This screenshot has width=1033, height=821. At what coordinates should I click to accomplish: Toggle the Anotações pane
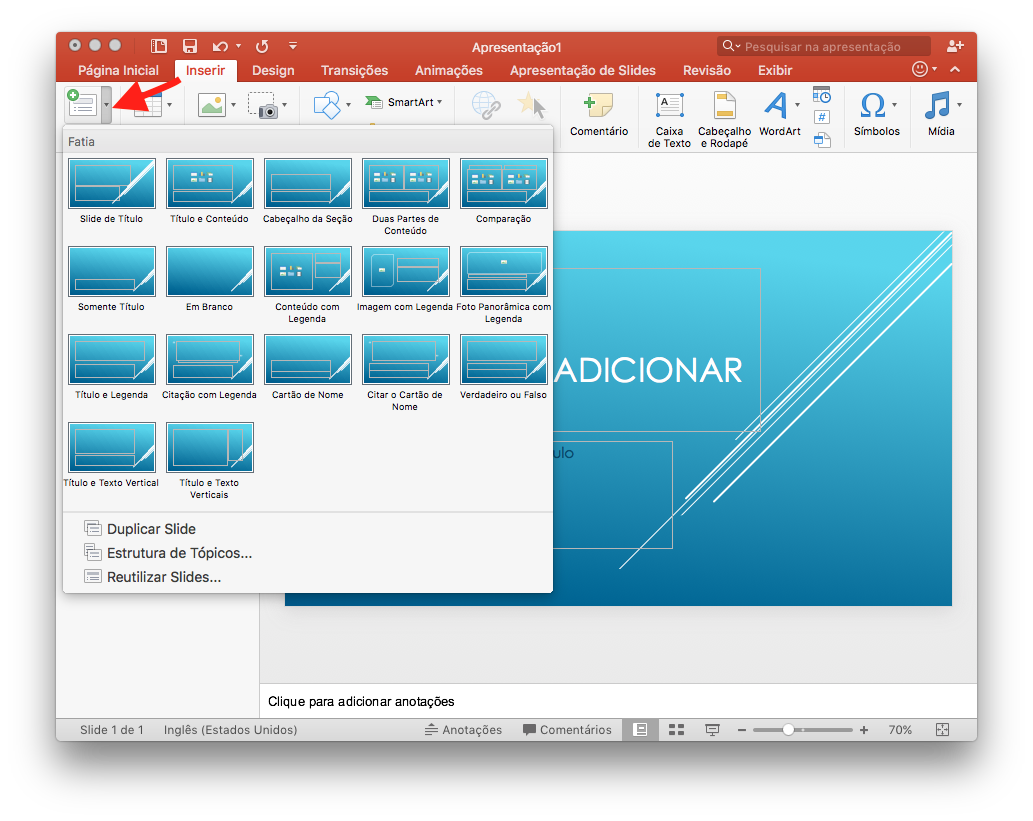pos(464,730)
